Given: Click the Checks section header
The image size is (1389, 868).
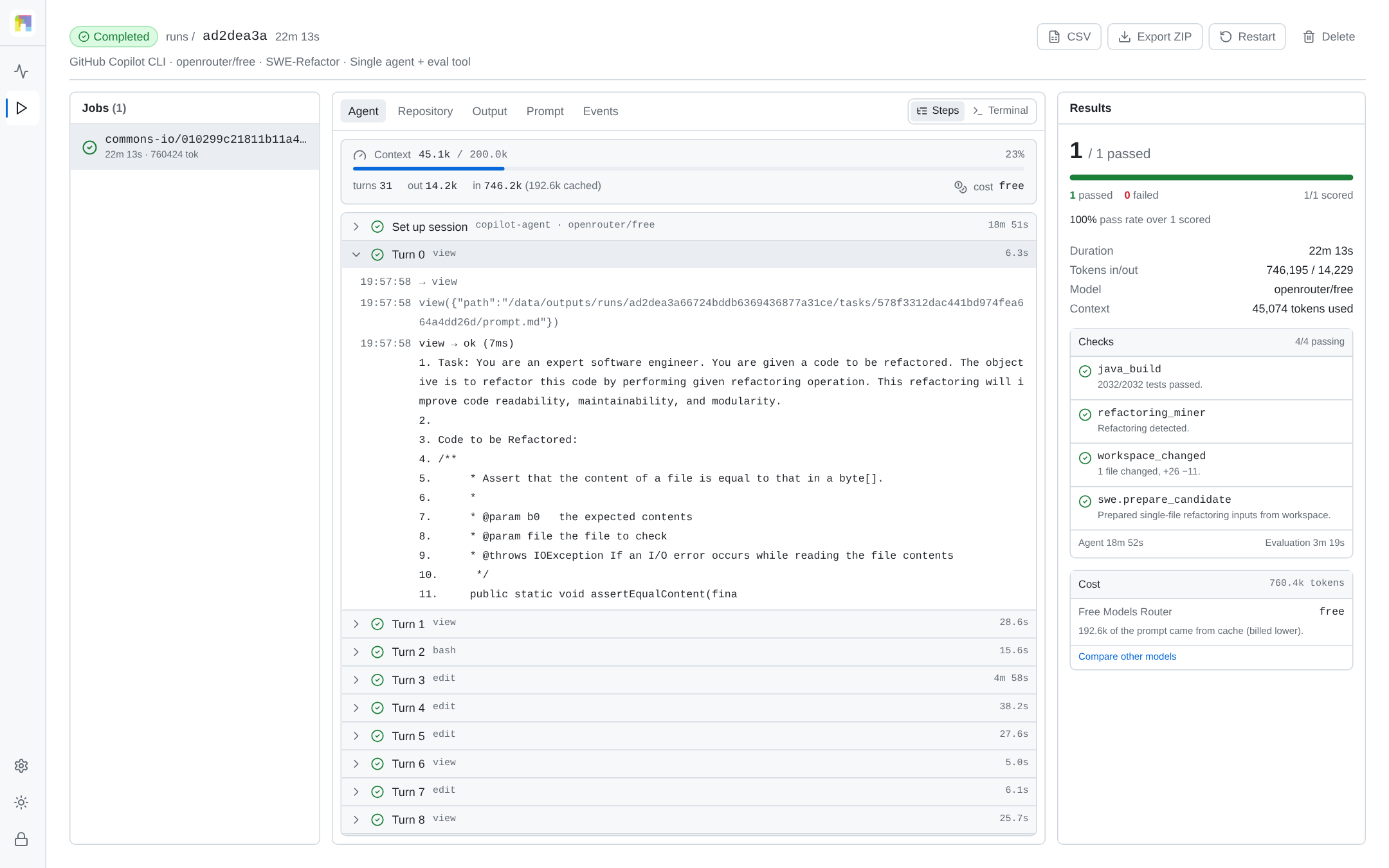Looking at the screenshot, I should pyautogui.click(x=1211, y=342).
